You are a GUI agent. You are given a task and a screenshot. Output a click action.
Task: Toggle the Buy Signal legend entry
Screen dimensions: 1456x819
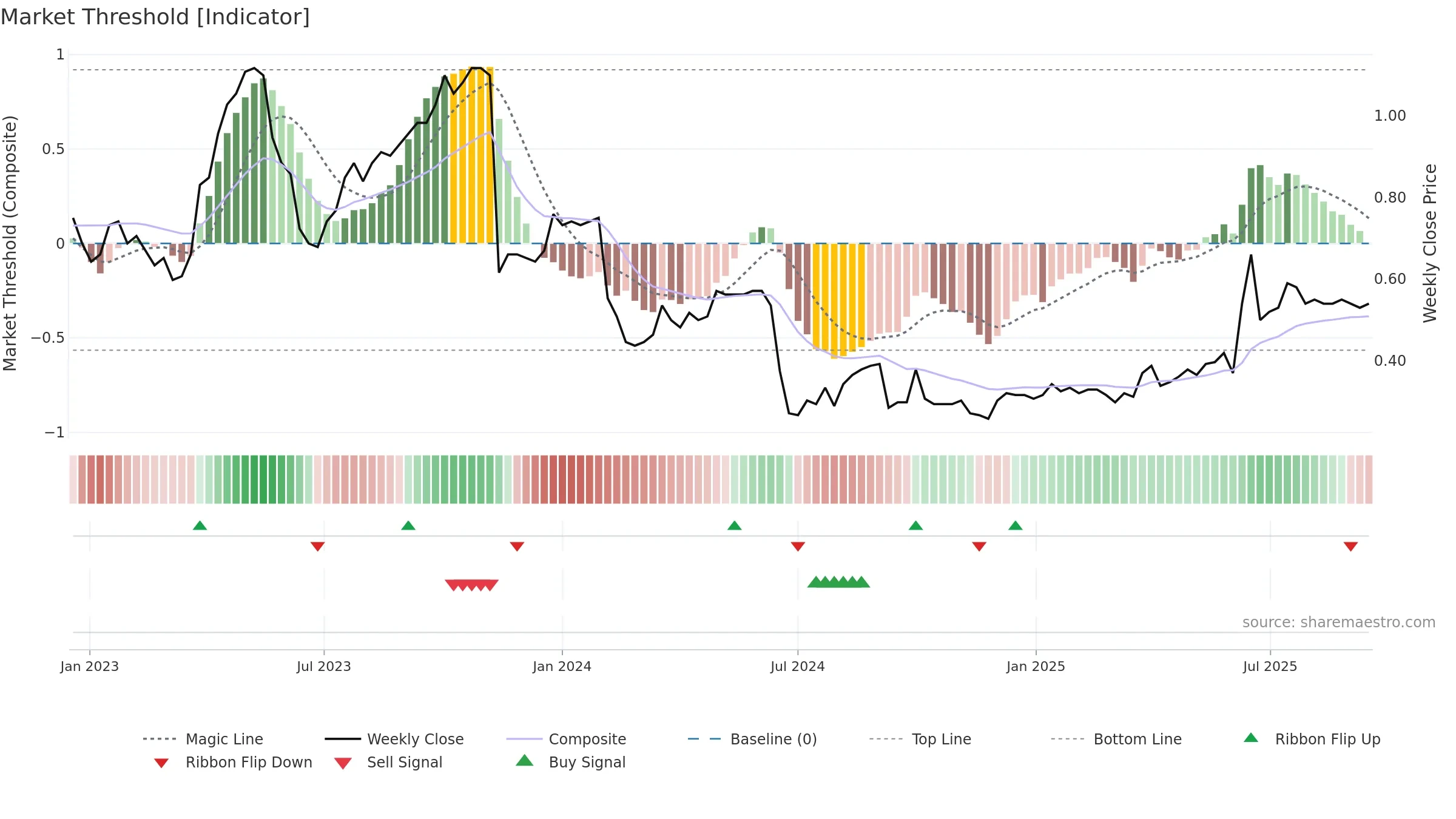(x=570, y=762)
